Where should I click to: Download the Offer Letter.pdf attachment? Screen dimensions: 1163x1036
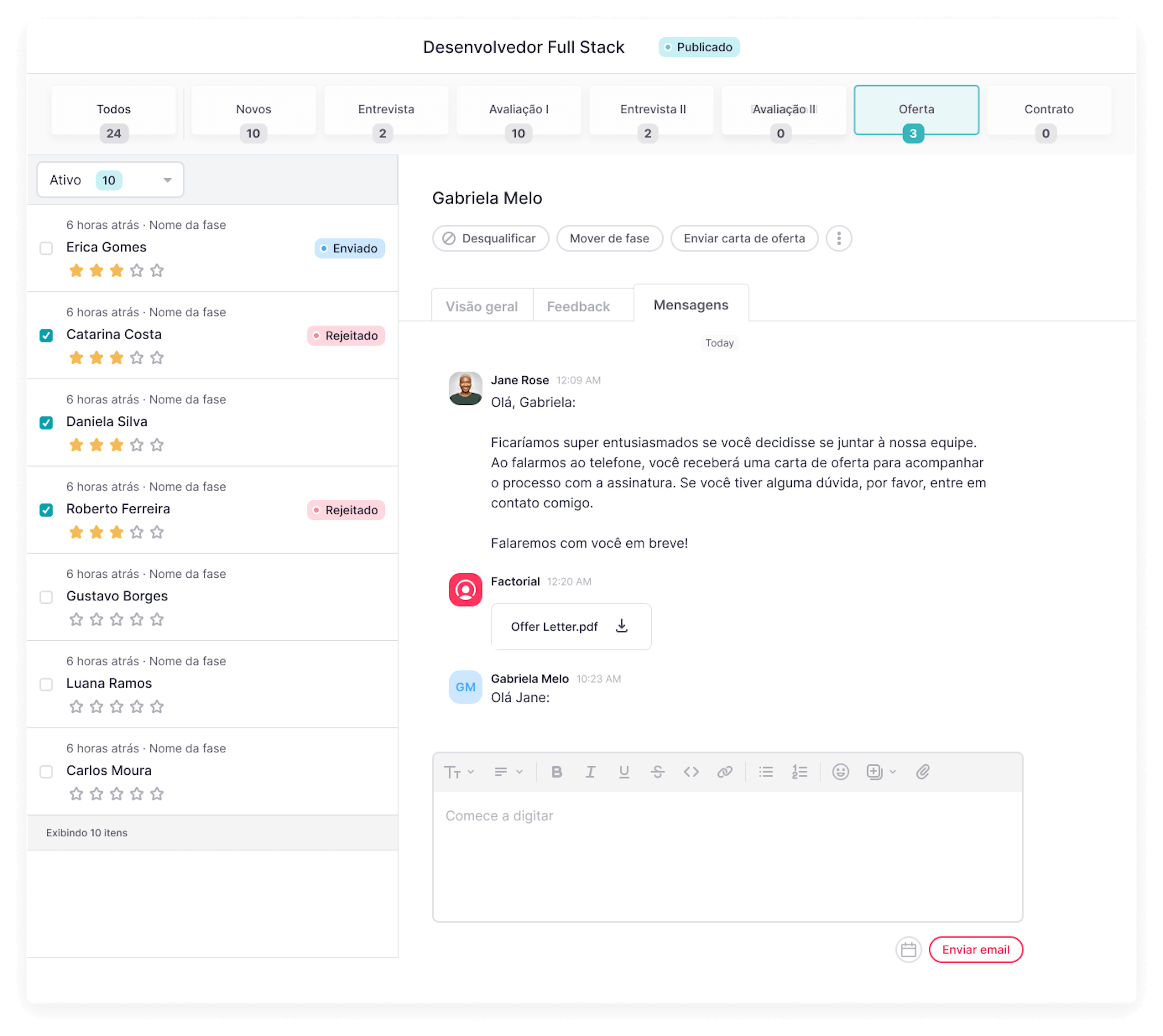tap(621, 626)
